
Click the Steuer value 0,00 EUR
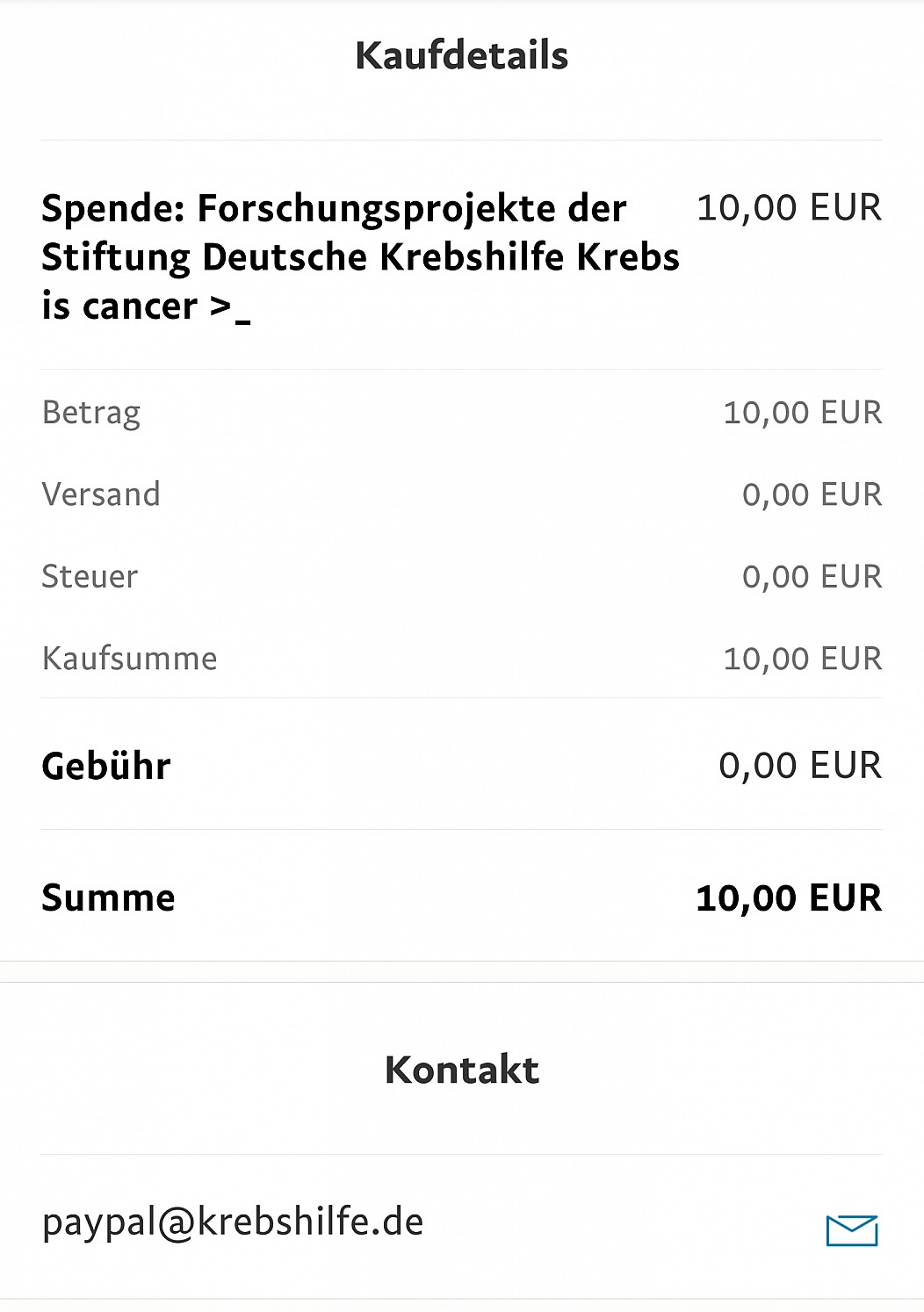[x=812, y=576]
